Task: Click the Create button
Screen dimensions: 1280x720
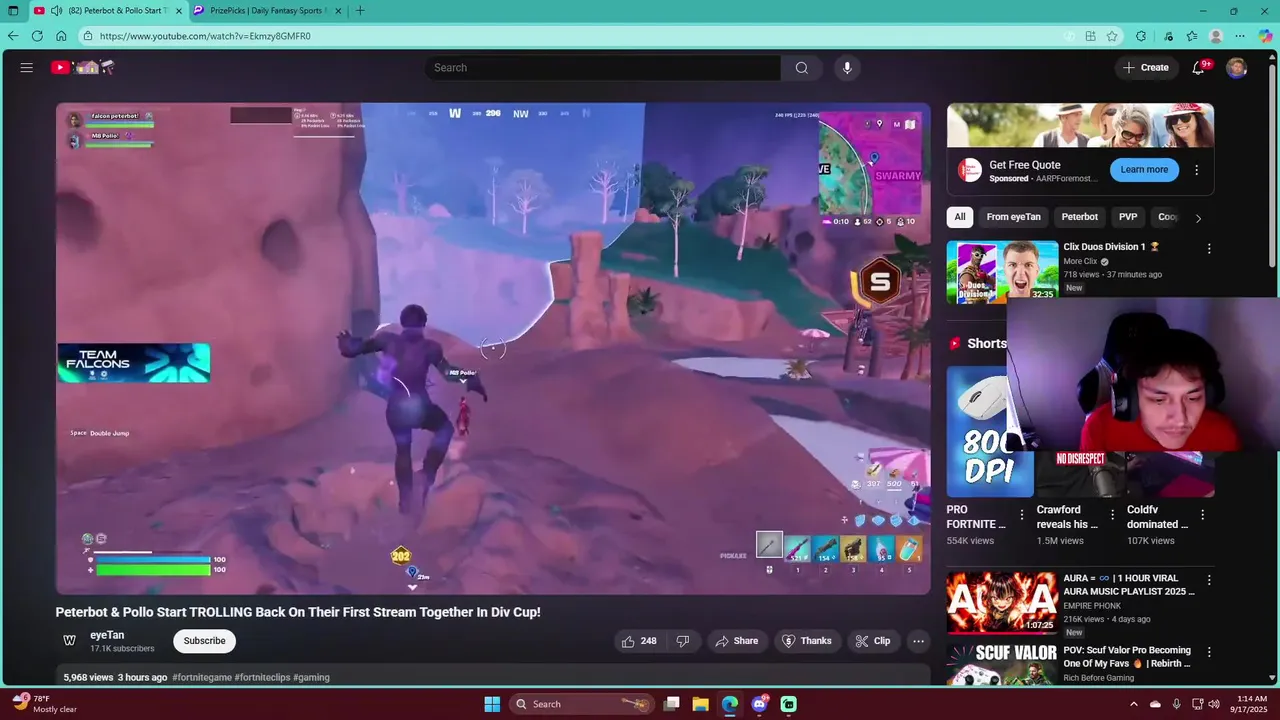Action: (x=1145, y=67)
